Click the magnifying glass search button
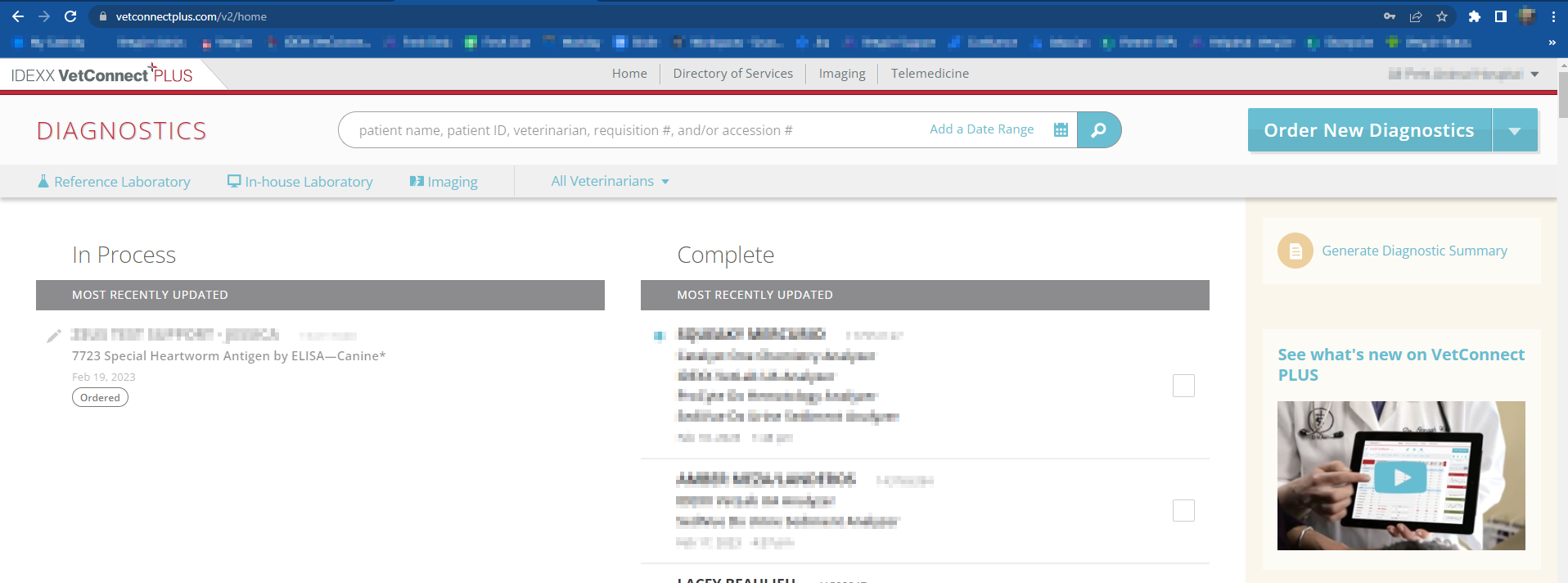 point(1098,130)
